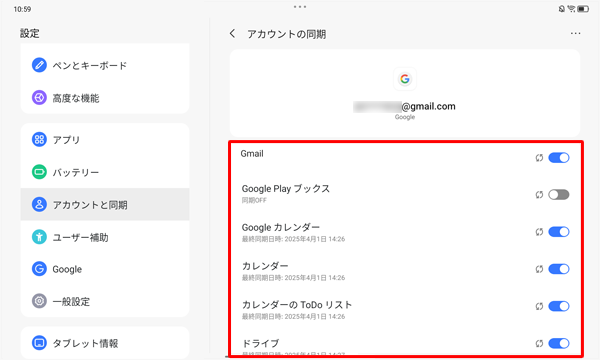This screenshot has width=600, height=360.
Task: Tap the カレンダーの ToDo リスト label
Action: click(x=297, y=305)
